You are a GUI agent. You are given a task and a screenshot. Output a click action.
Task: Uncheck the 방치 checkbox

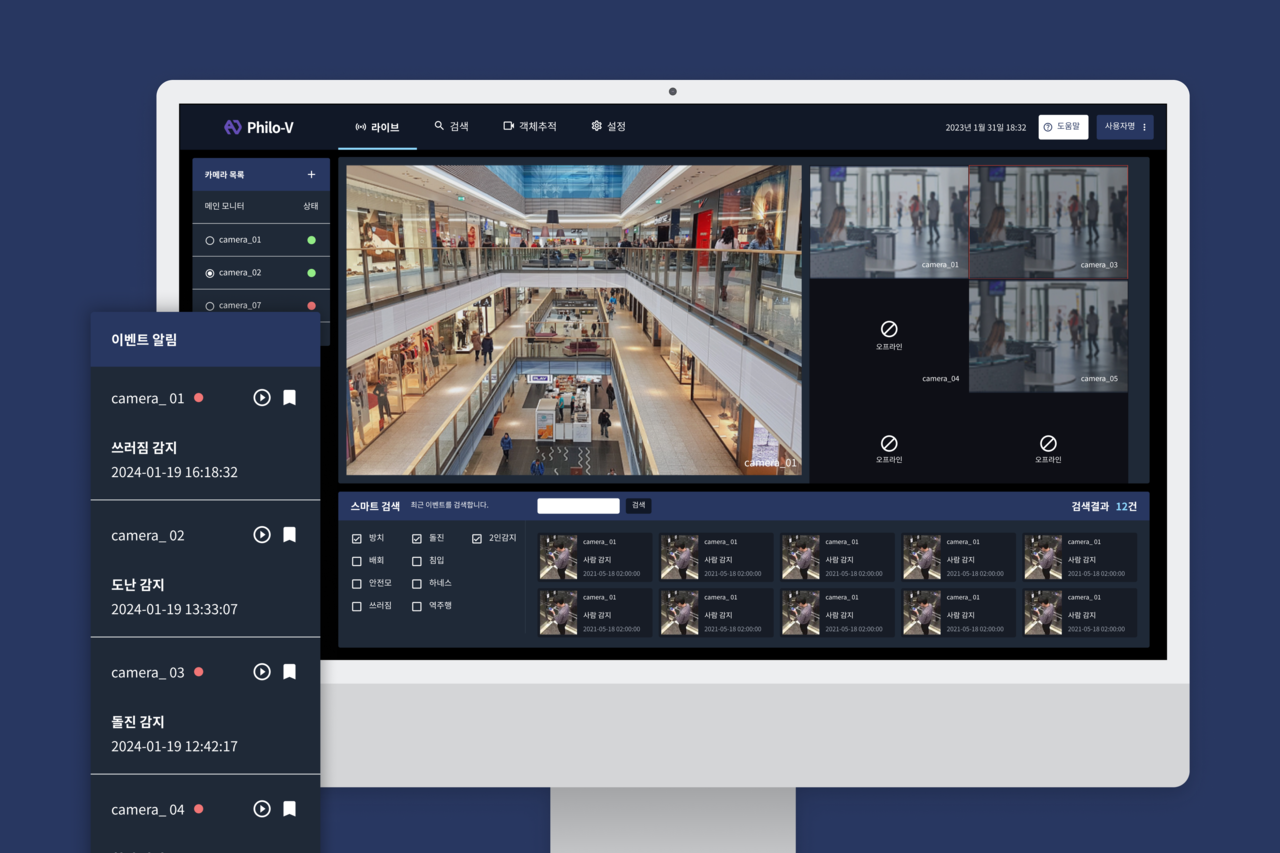pos(357,539)
